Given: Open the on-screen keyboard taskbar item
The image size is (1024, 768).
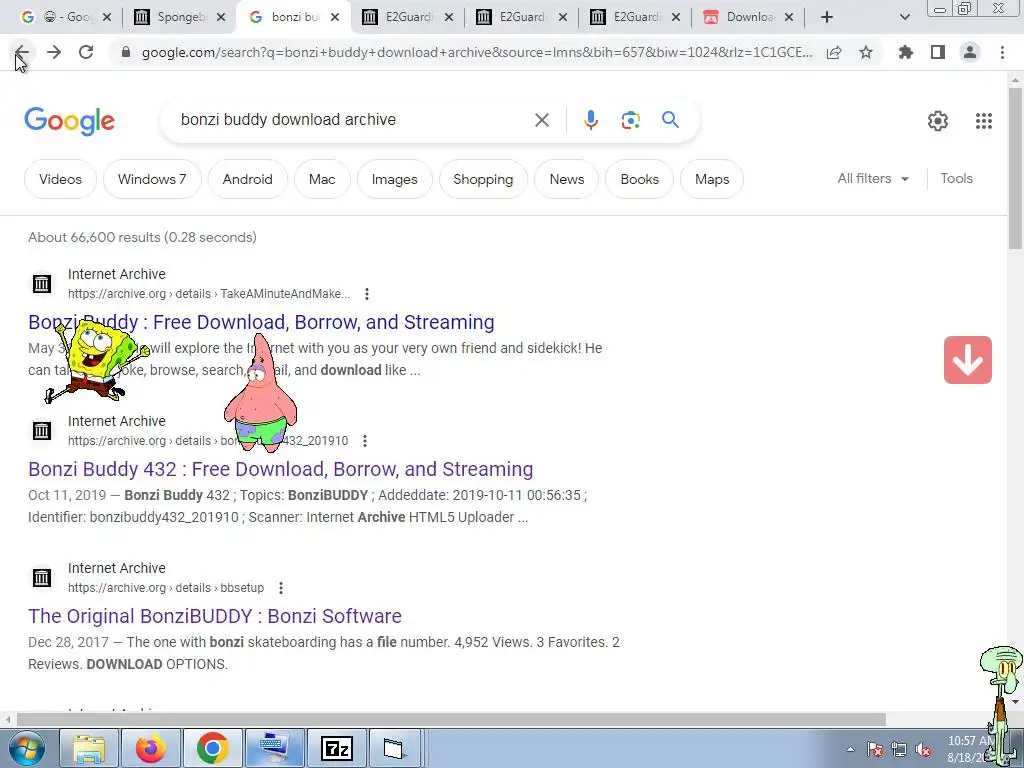Looking at the screenshot, I should [274, 748].
